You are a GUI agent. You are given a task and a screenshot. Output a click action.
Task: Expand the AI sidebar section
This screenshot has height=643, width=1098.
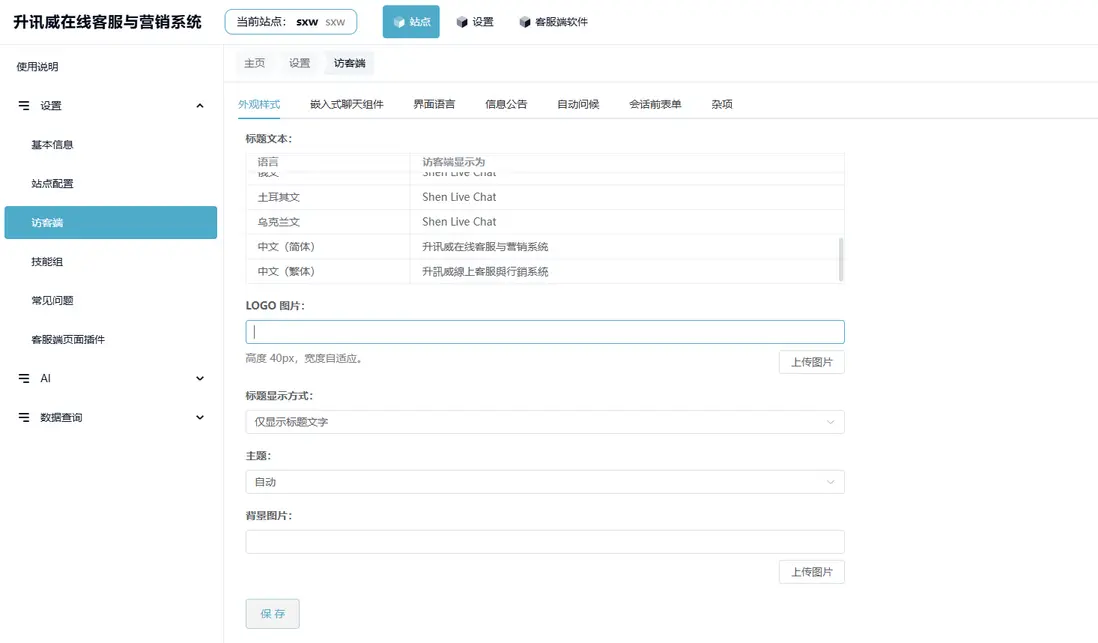(x=198, y=378)
